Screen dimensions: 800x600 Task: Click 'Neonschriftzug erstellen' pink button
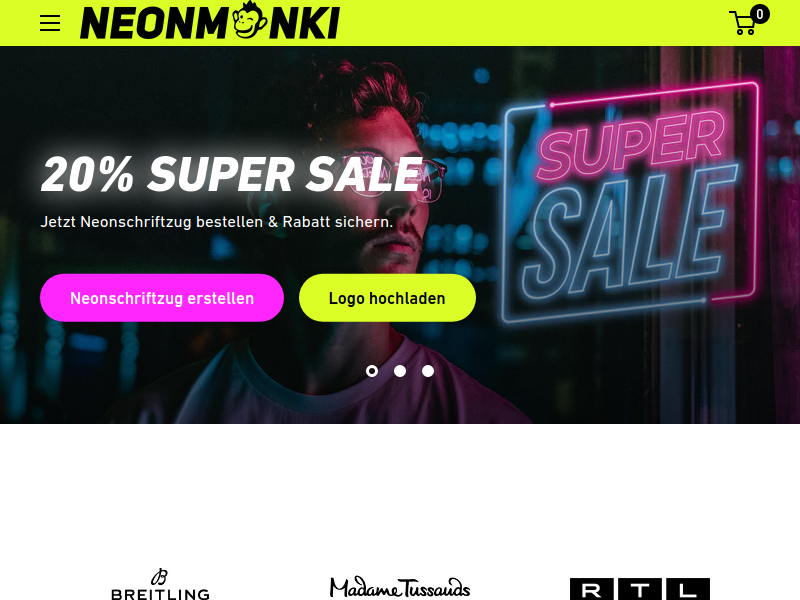(x=162, y=298)
